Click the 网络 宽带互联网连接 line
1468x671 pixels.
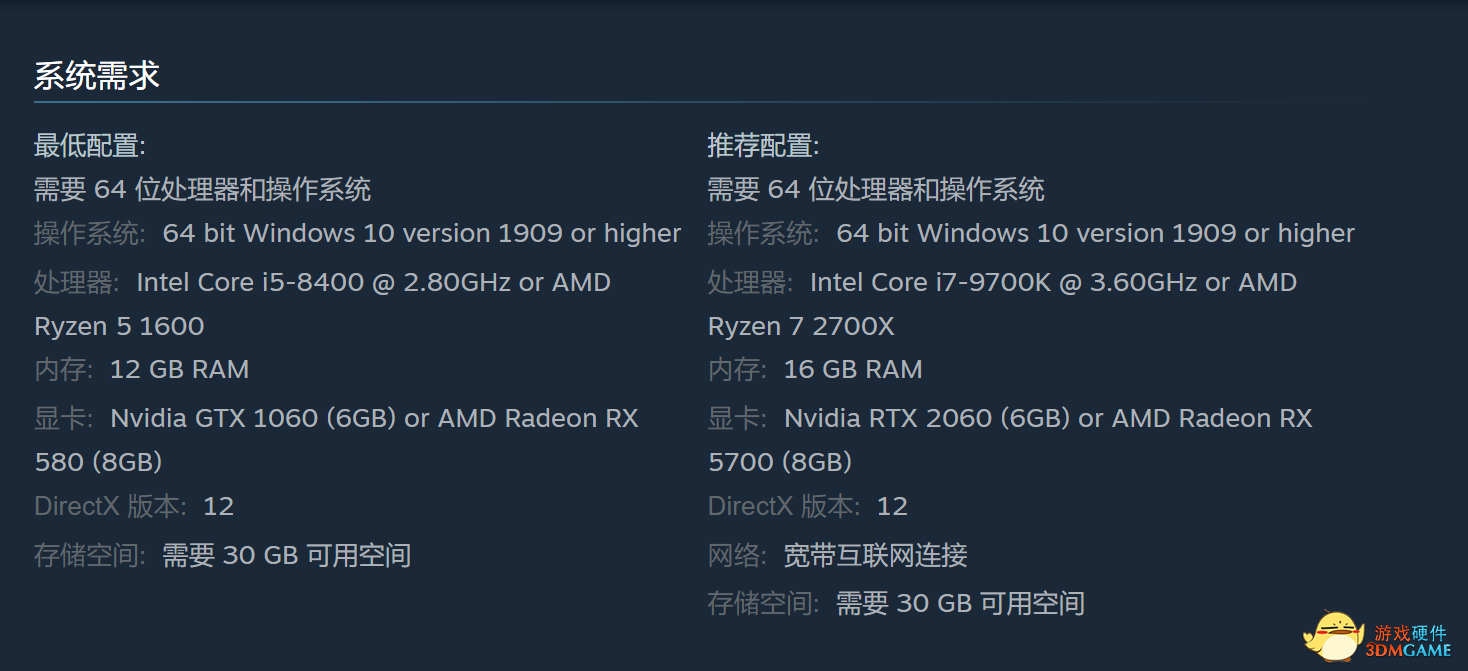pos(838,555)
